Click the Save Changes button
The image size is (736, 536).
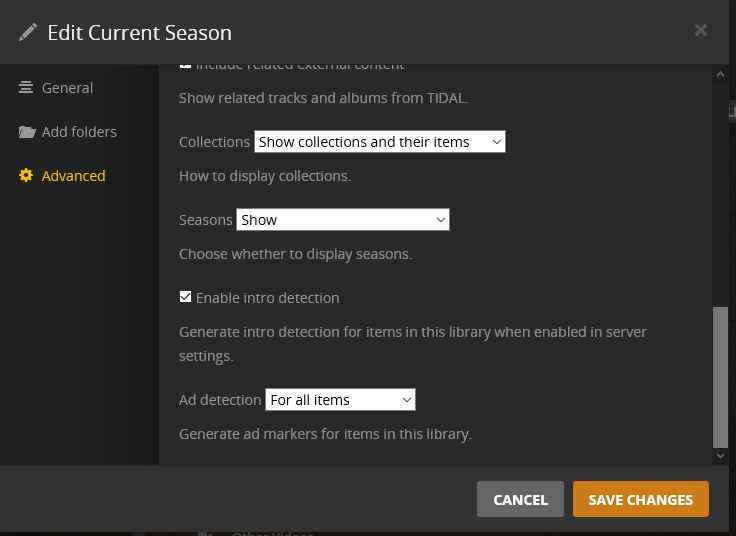[x=640, y=499]
